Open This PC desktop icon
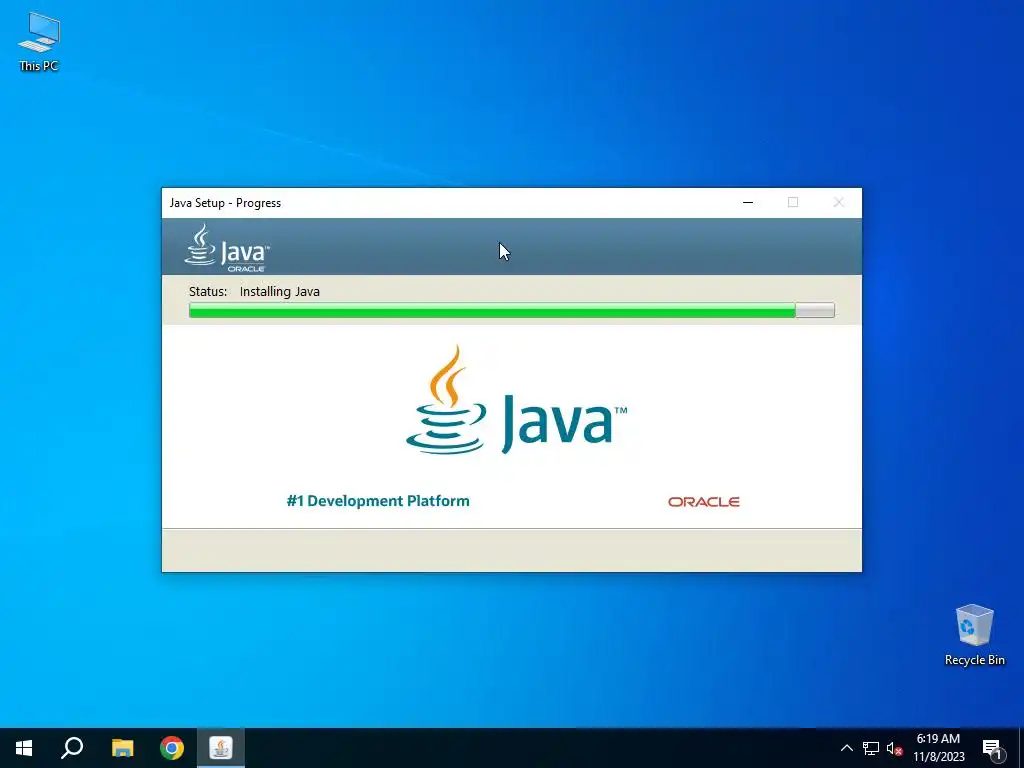Image resolution: width=1024 pixels, height=768 pixels. [39, 42]
